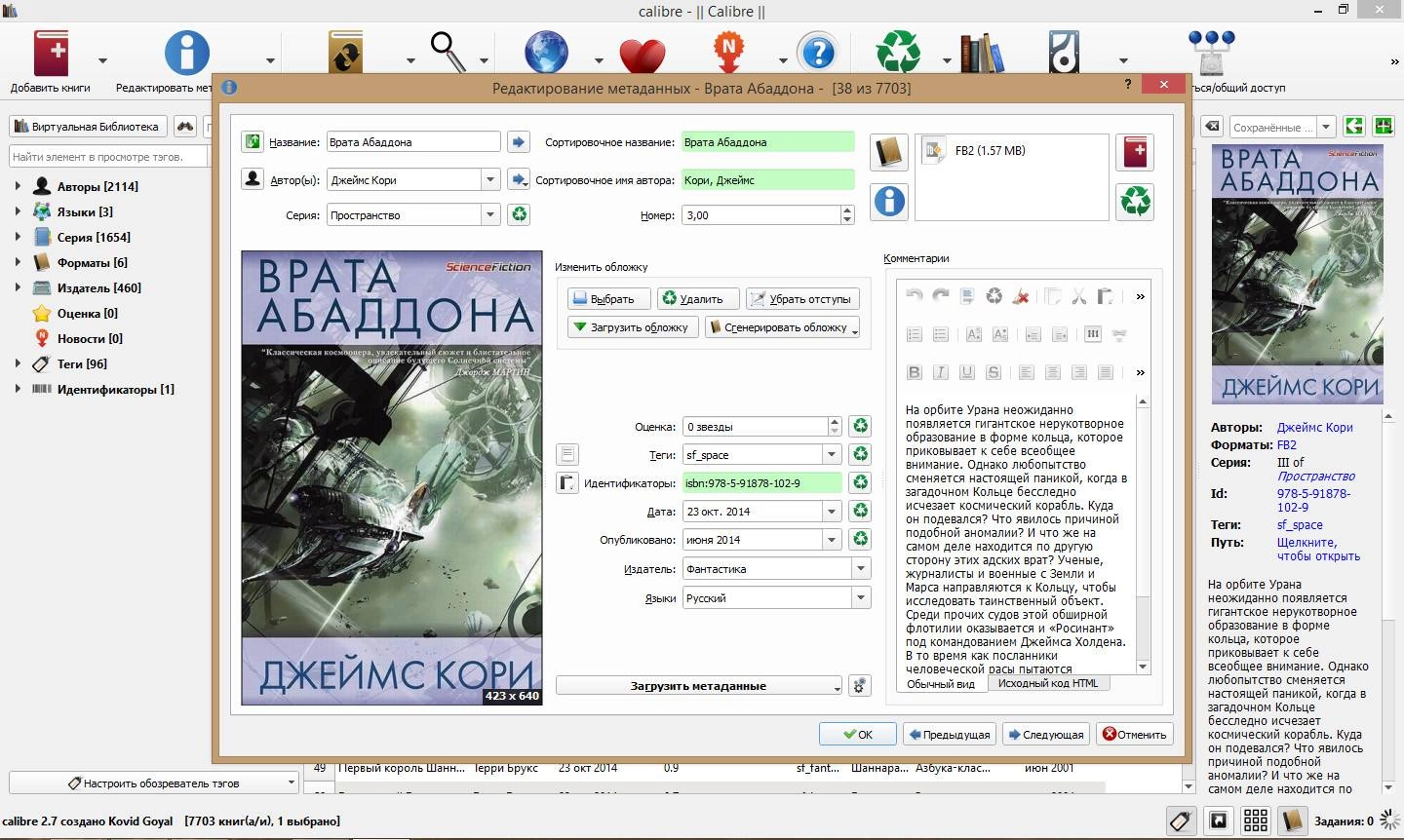
Task: Click the OK button
Action: (857, 734)
